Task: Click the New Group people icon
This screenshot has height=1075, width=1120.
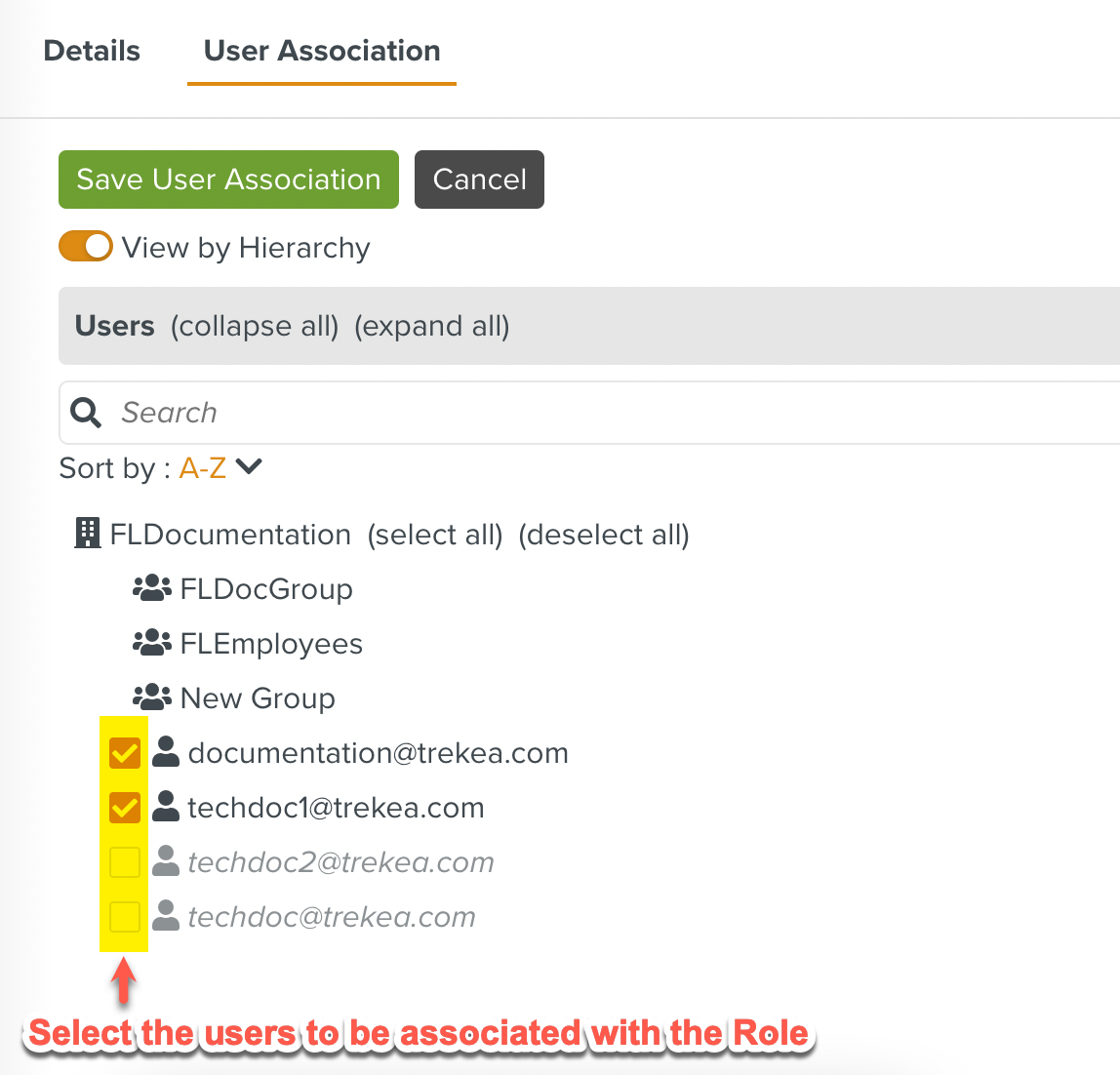Action: coord(151,697)
